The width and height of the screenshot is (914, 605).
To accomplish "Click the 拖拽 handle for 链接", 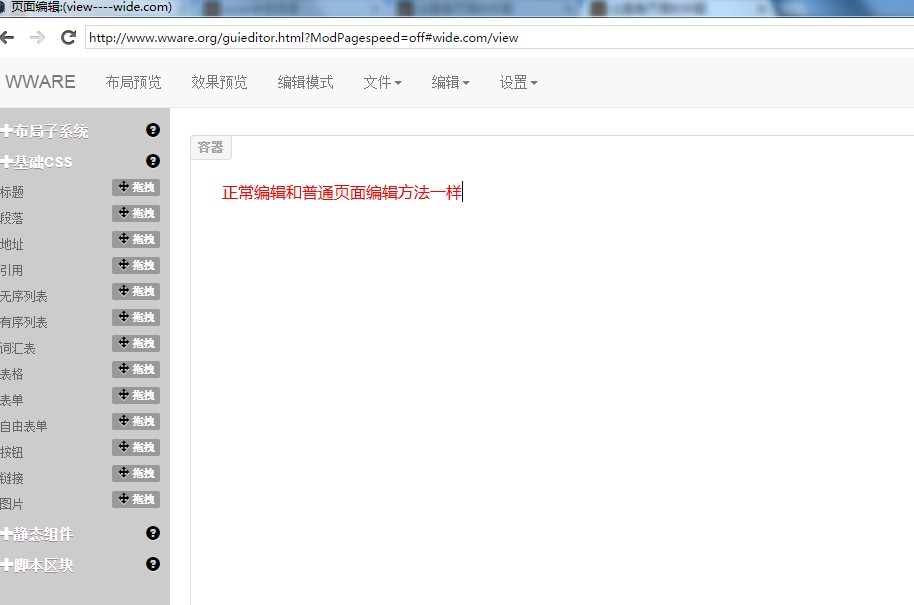I will click(x=136, y=473).
